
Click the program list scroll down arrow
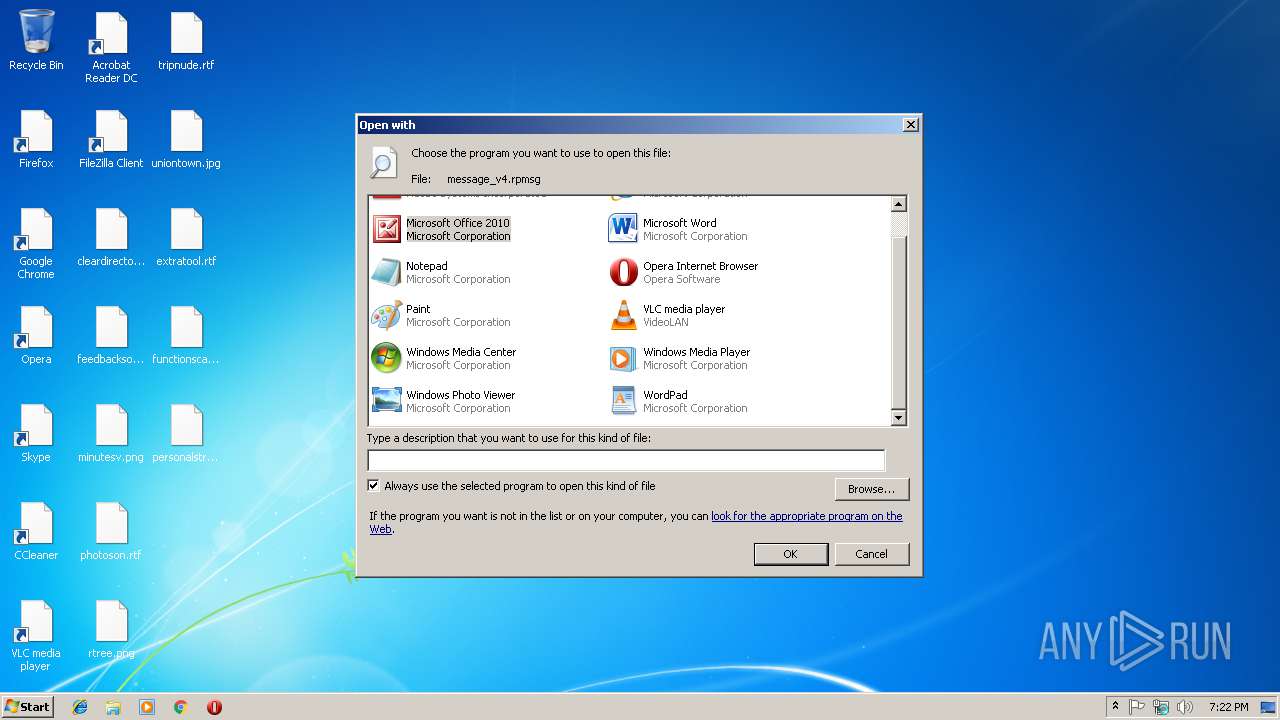tap(898, 418)
